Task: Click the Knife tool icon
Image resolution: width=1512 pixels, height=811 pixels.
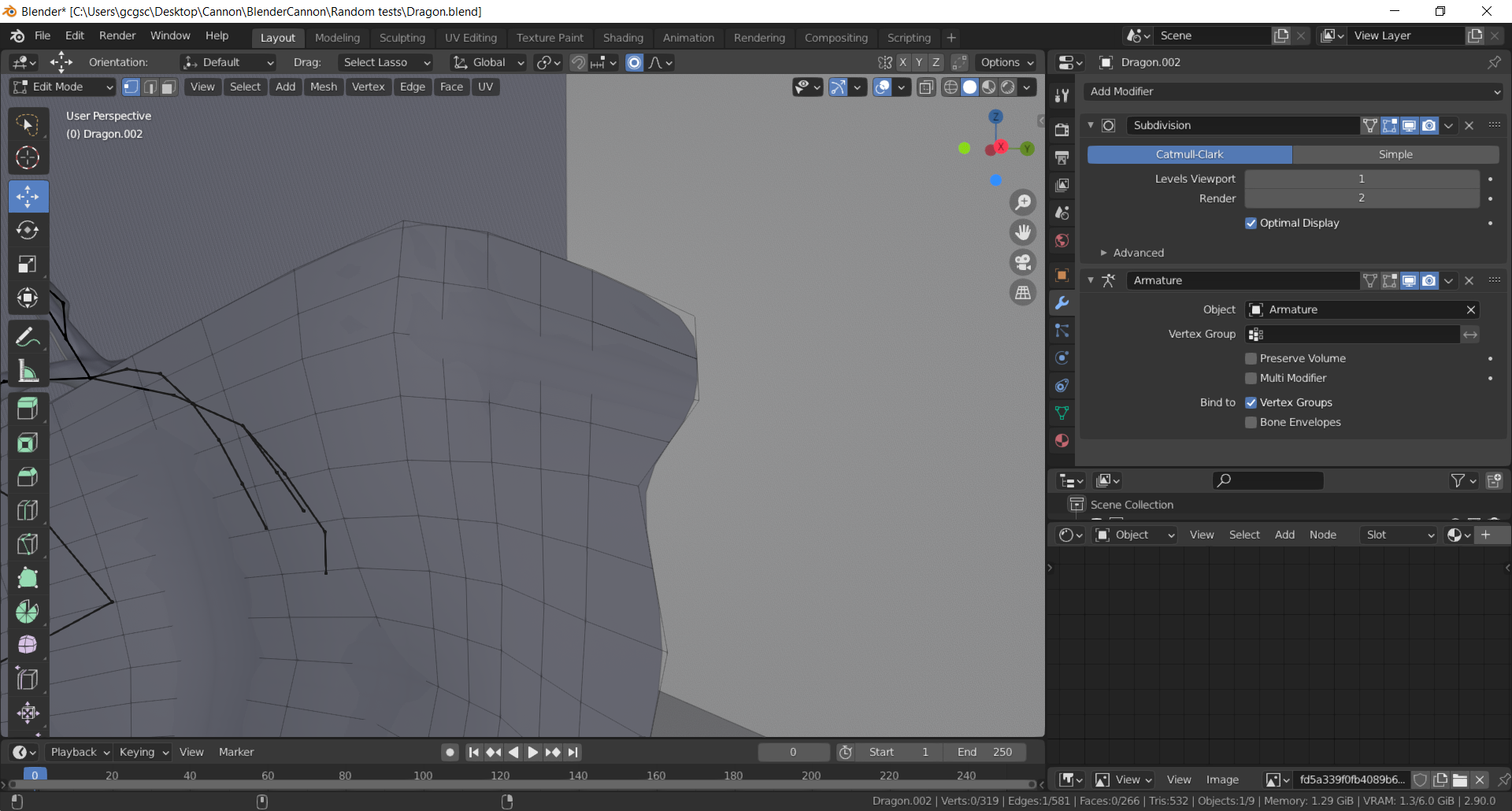Action: click(x=28, y=544)
